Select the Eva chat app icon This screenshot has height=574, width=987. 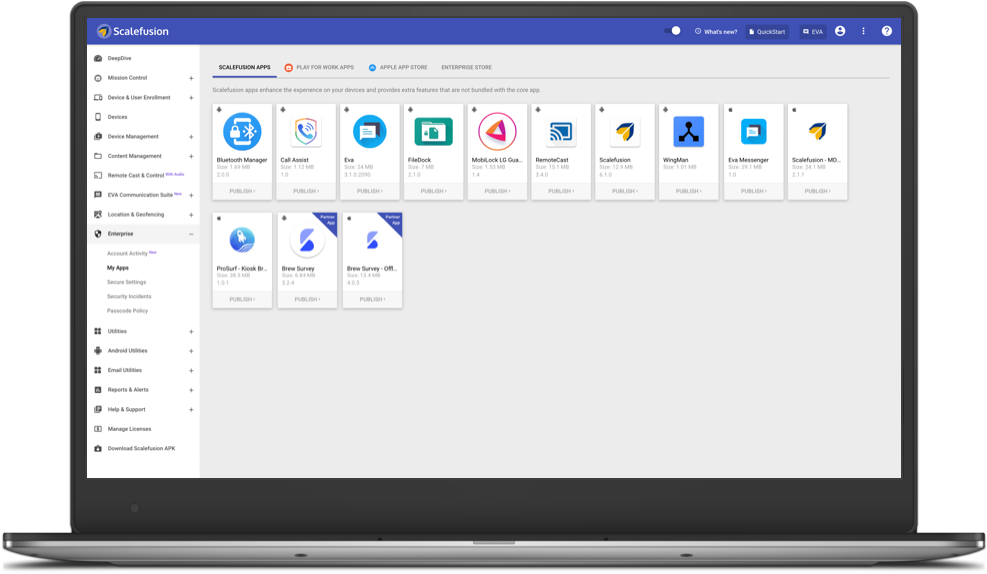pos(369,132)
